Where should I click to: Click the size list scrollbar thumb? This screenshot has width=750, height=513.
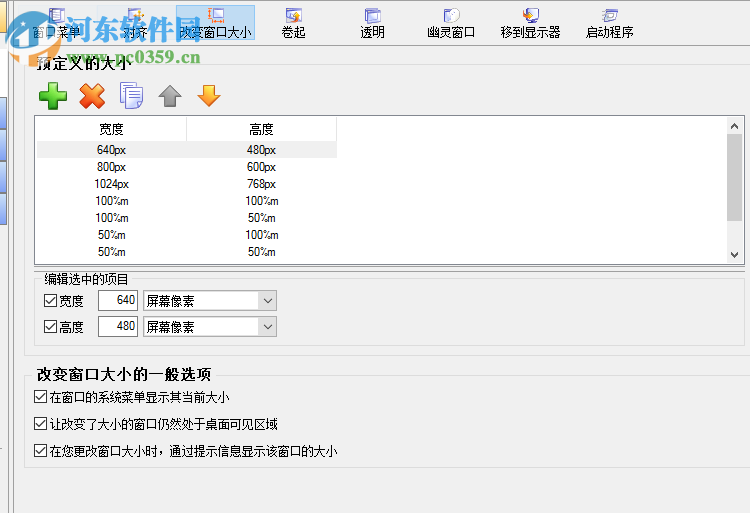[x=734, y=177]
